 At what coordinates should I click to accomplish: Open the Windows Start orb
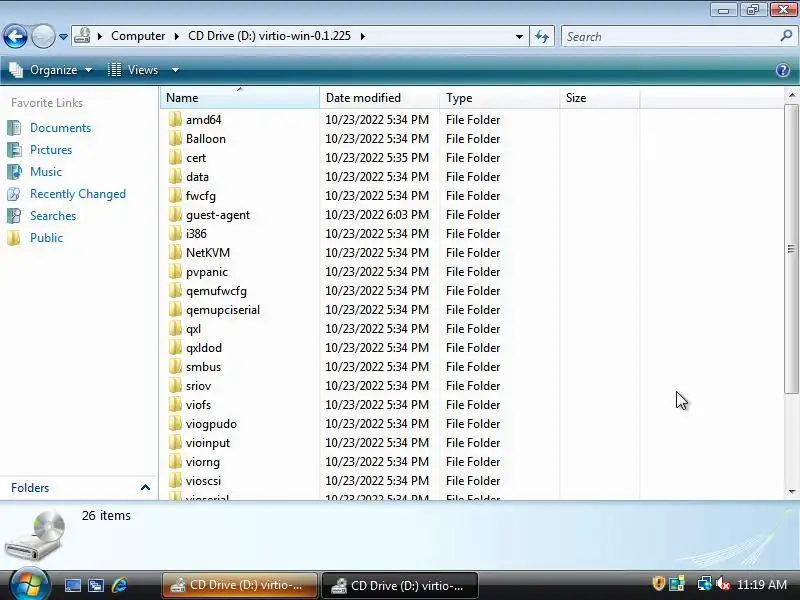click(x=30, y=584)
